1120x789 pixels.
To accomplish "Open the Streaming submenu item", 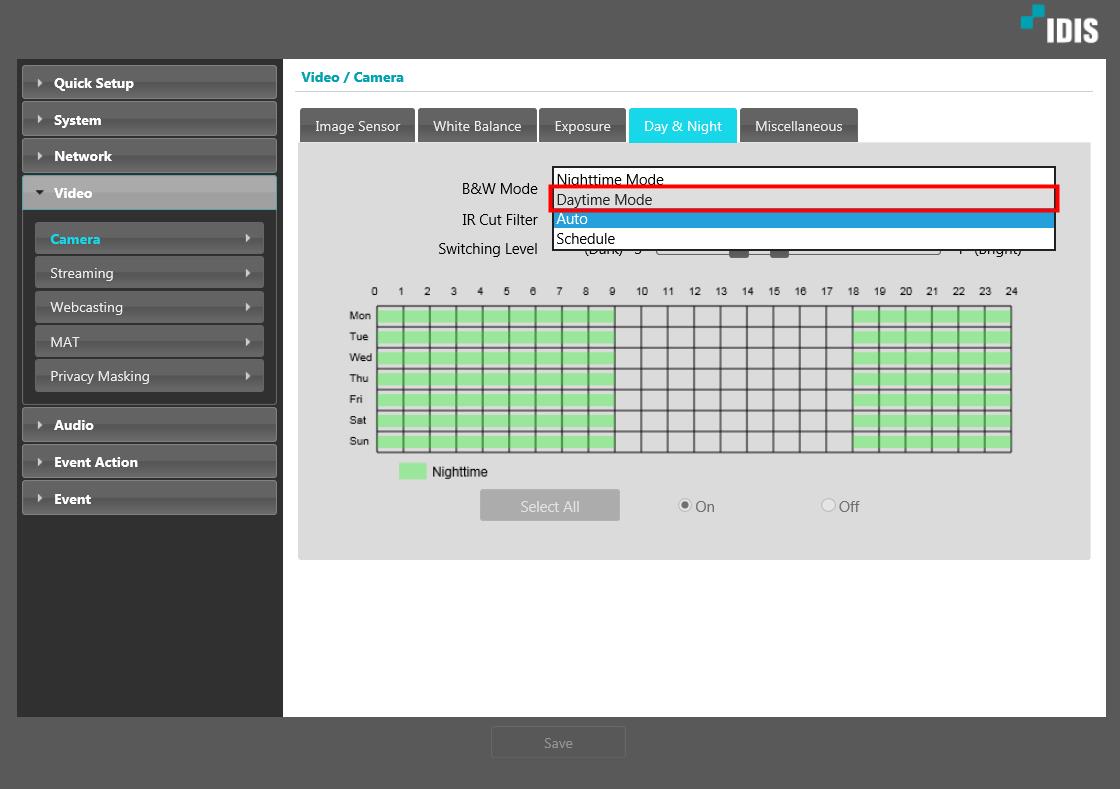I will click(149, 273).
